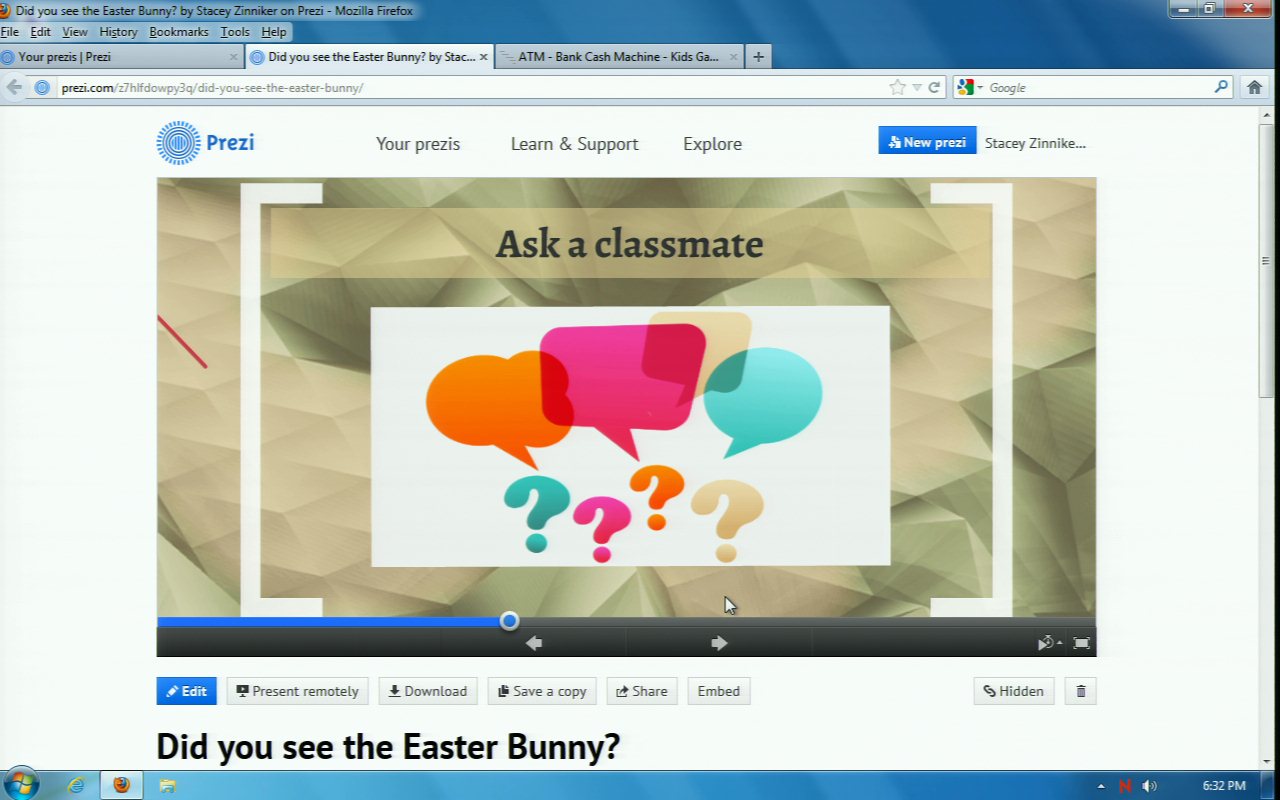Open a new browser tab
The width and height of the screenshot is (1280, 800).
[758, 57]
